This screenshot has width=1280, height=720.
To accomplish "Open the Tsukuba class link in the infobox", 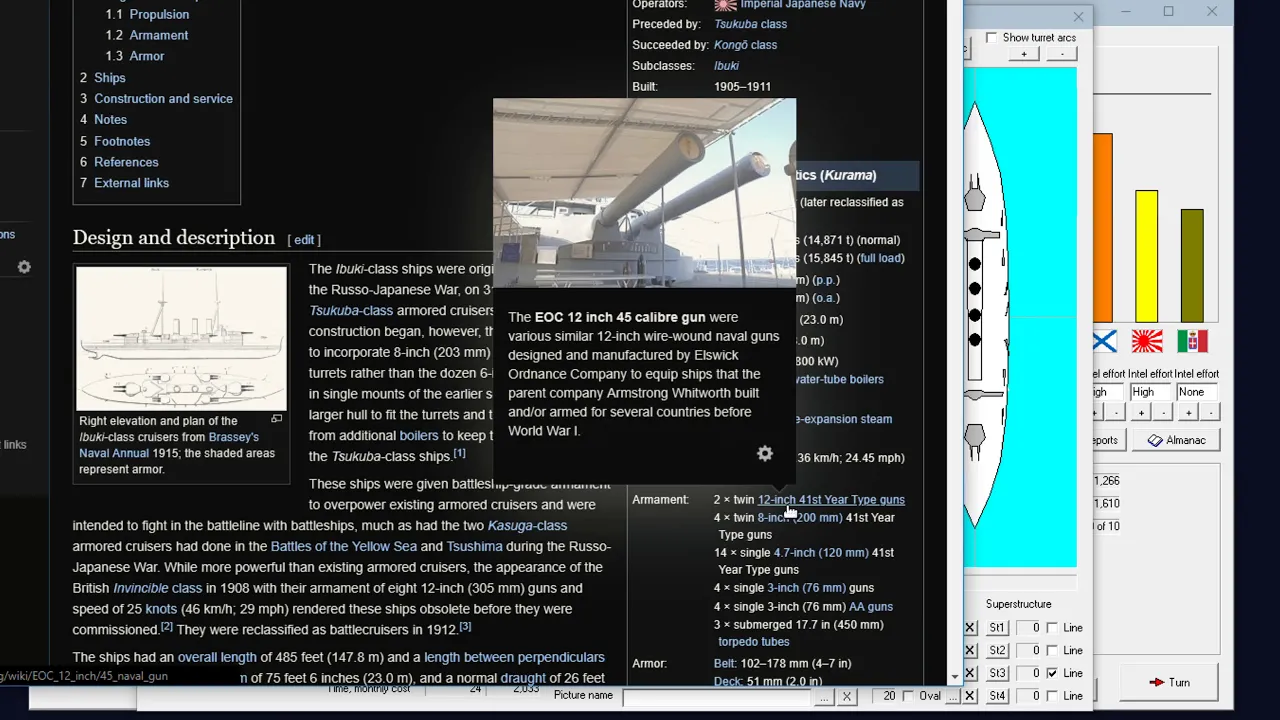I will [750, 24].
